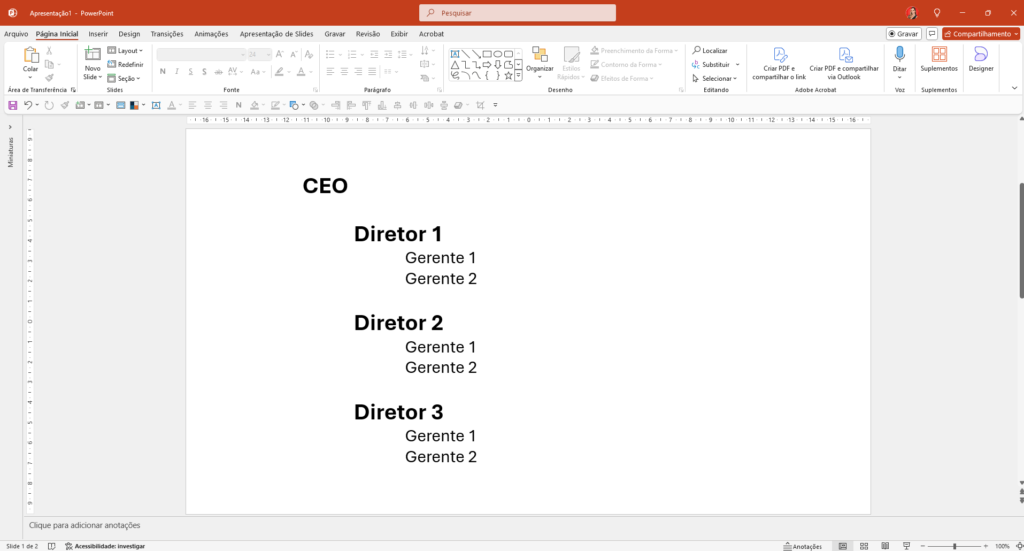Click the Compartilhamento button
The width and height of the screenshot is (1024, 551).
point(980,33)
